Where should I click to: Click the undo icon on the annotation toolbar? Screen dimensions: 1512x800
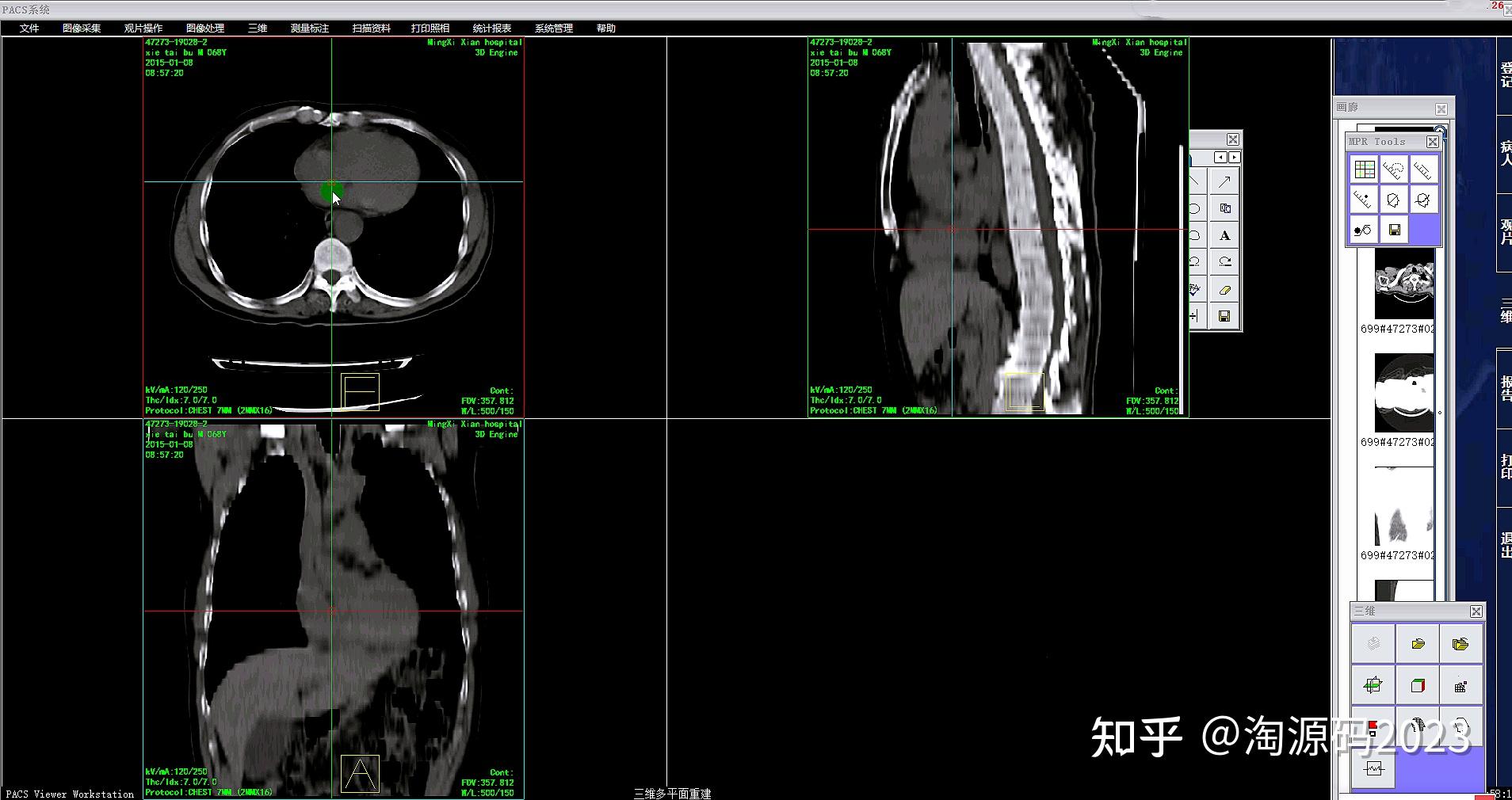1195,261
